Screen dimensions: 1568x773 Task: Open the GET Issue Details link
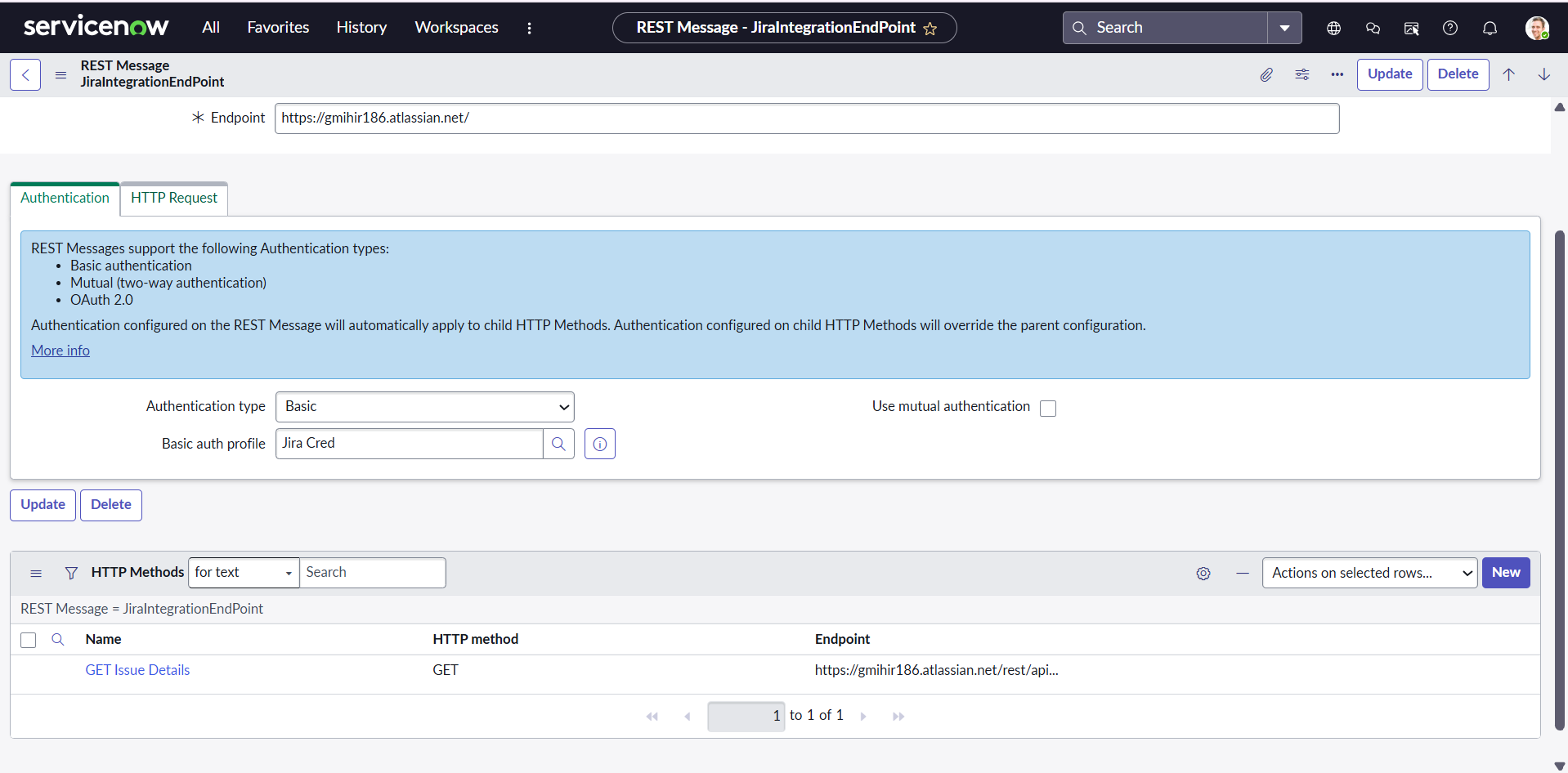pyautogui.click(x=137, y=670)
